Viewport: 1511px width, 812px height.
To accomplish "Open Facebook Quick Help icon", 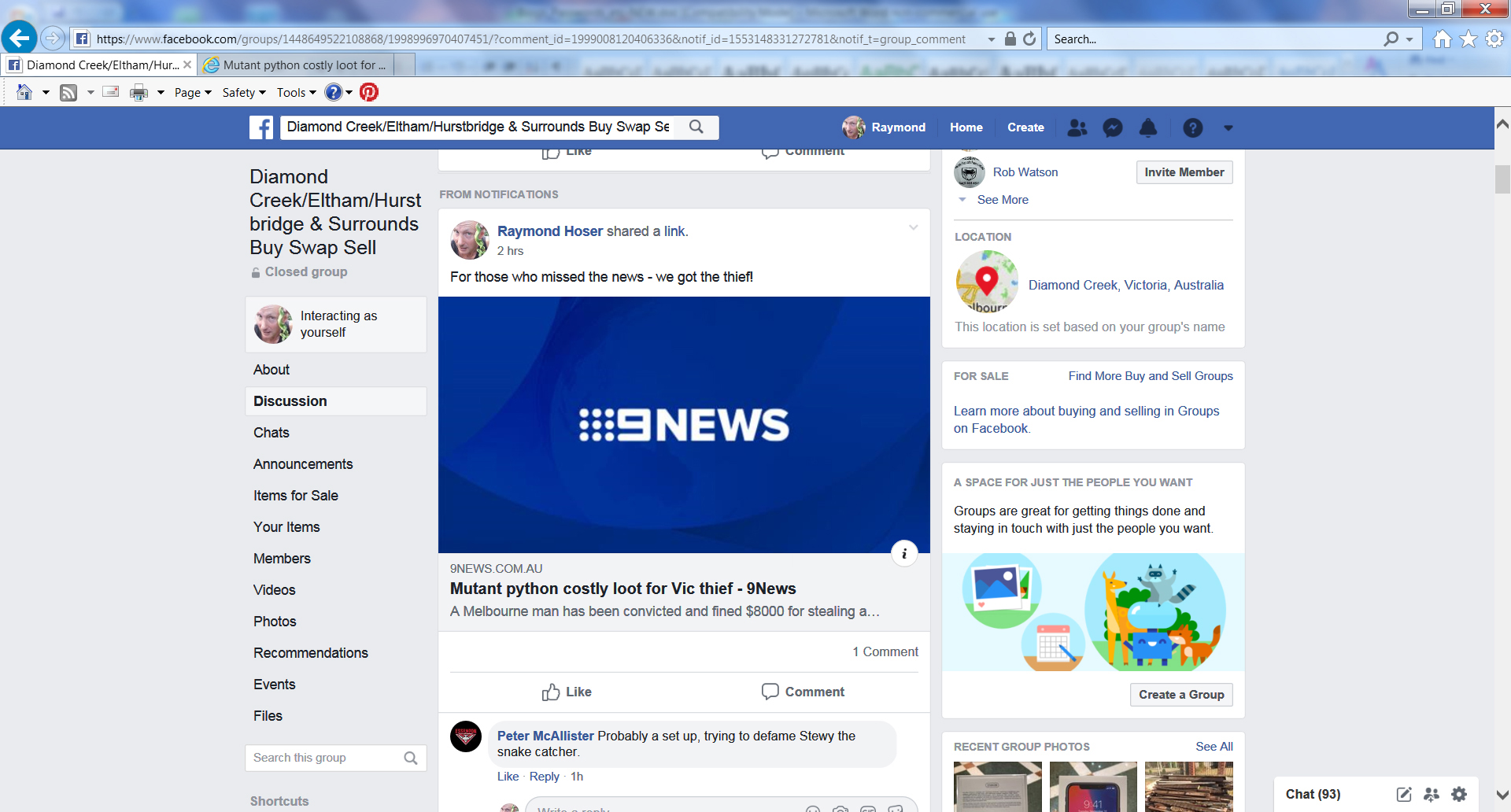I will [x=1193, y=127].
